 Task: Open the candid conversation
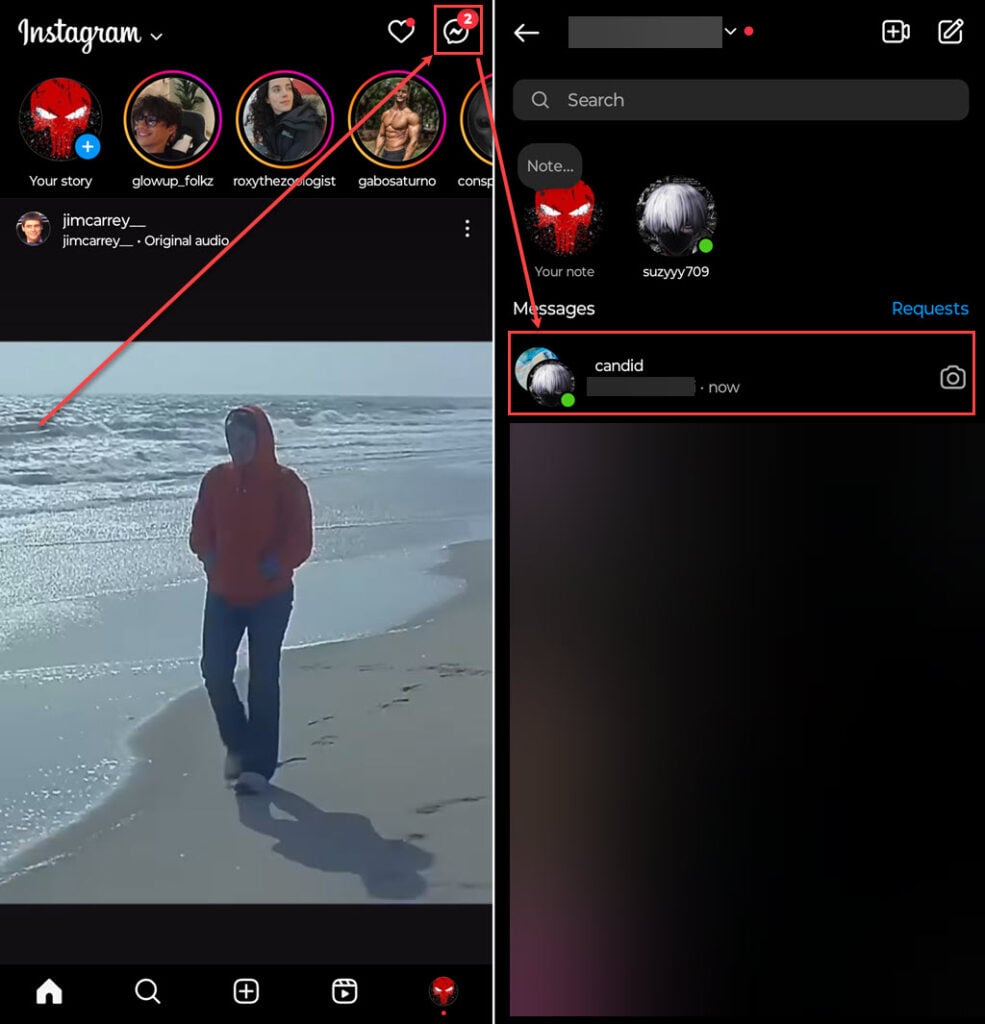pyautogui.click(x=720, y=375)
